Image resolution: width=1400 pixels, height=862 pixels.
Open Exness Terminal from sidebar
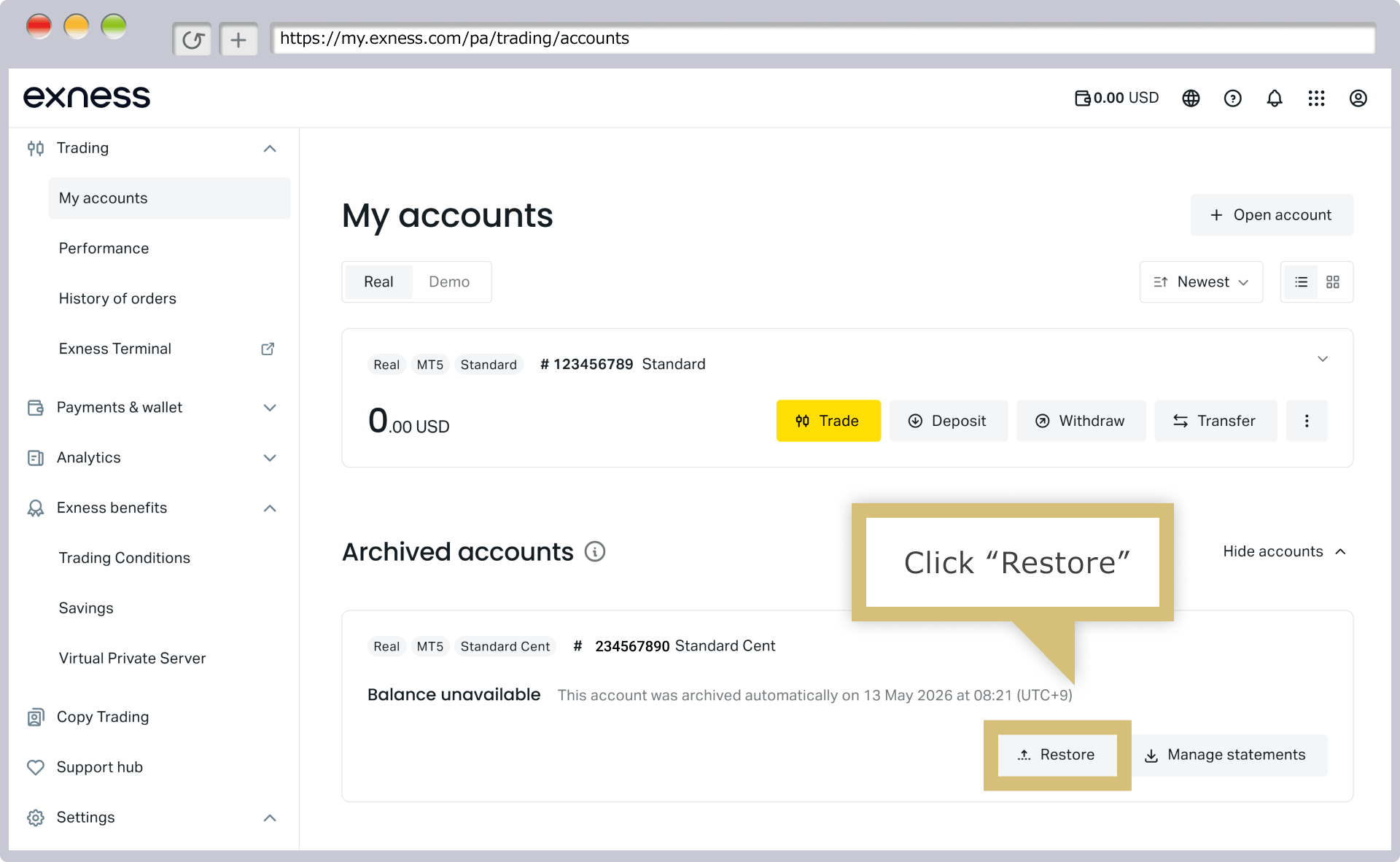(x=115, y=349)
